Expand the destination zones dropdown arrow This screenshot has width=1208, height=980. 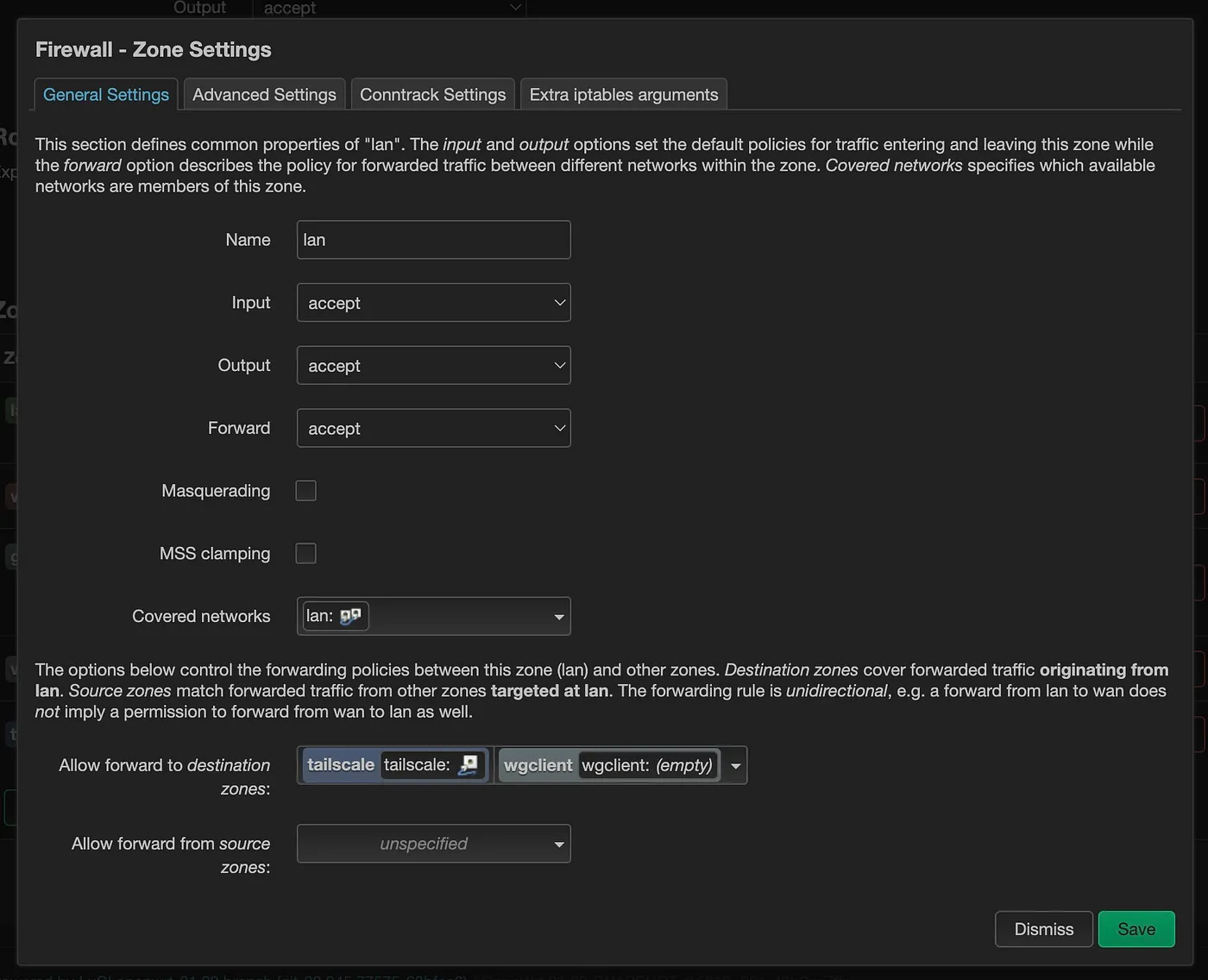[x=735, y=766]
